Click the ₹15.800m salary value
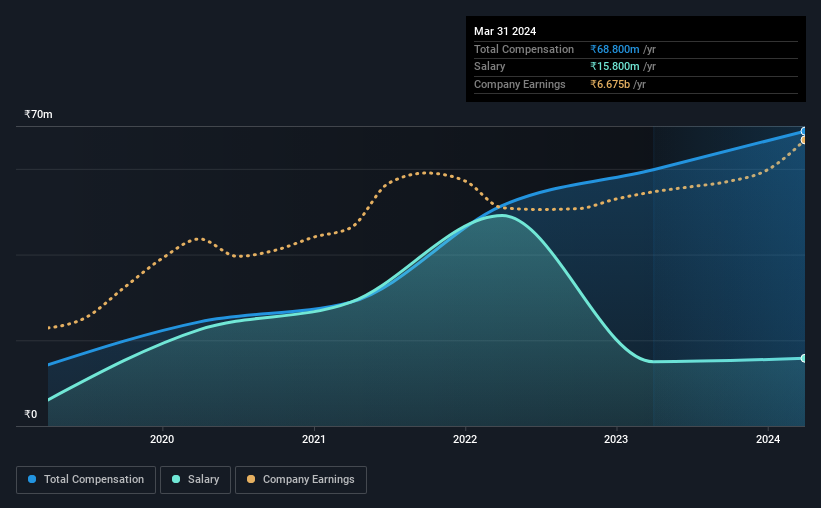Screen dimensions: 821x508 pos(615,67)
